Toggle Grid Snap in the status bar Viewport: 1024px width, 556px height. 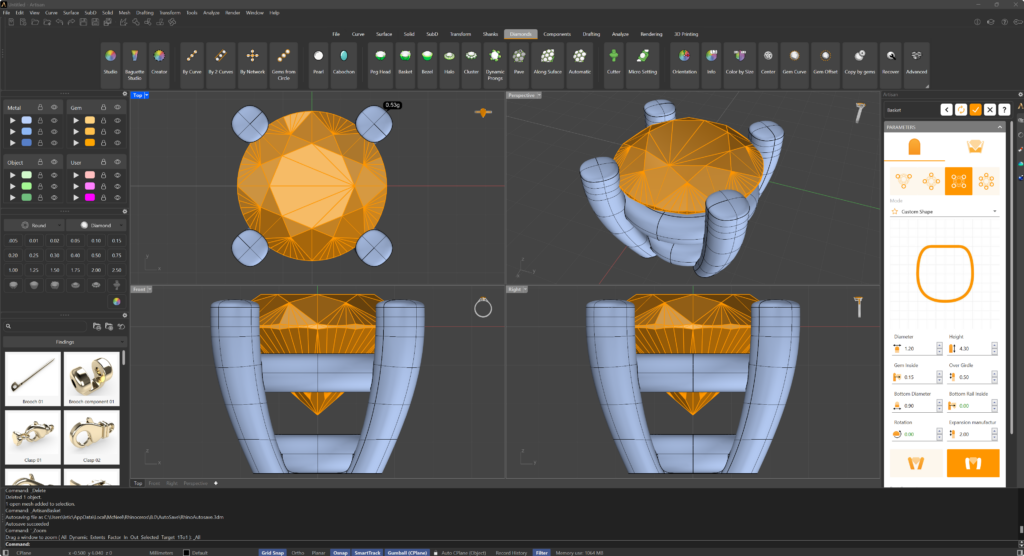coord(272,553)
